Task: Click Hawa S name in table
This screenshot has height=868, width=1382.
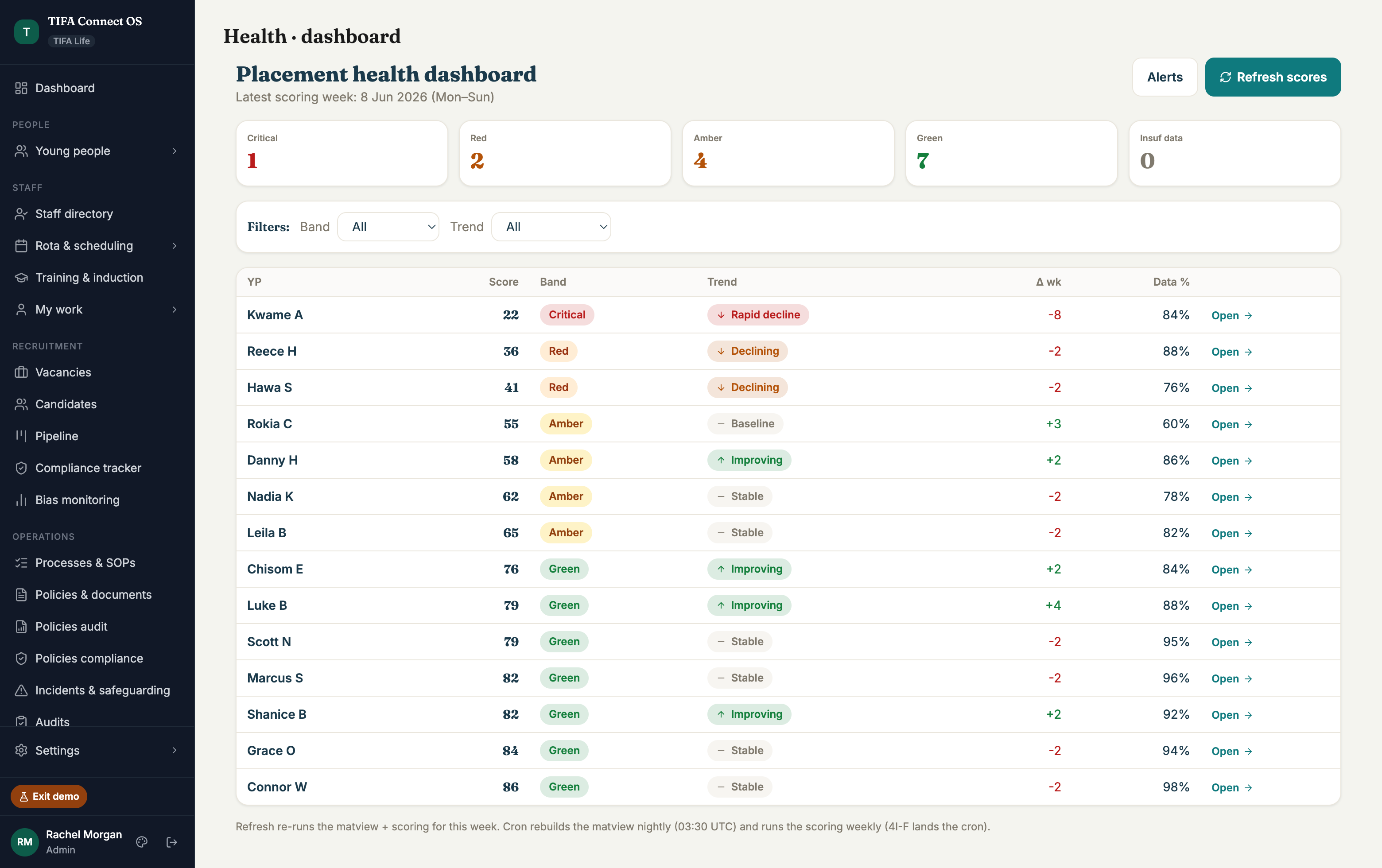Action: pyautogui.click(x=269, y=387)
